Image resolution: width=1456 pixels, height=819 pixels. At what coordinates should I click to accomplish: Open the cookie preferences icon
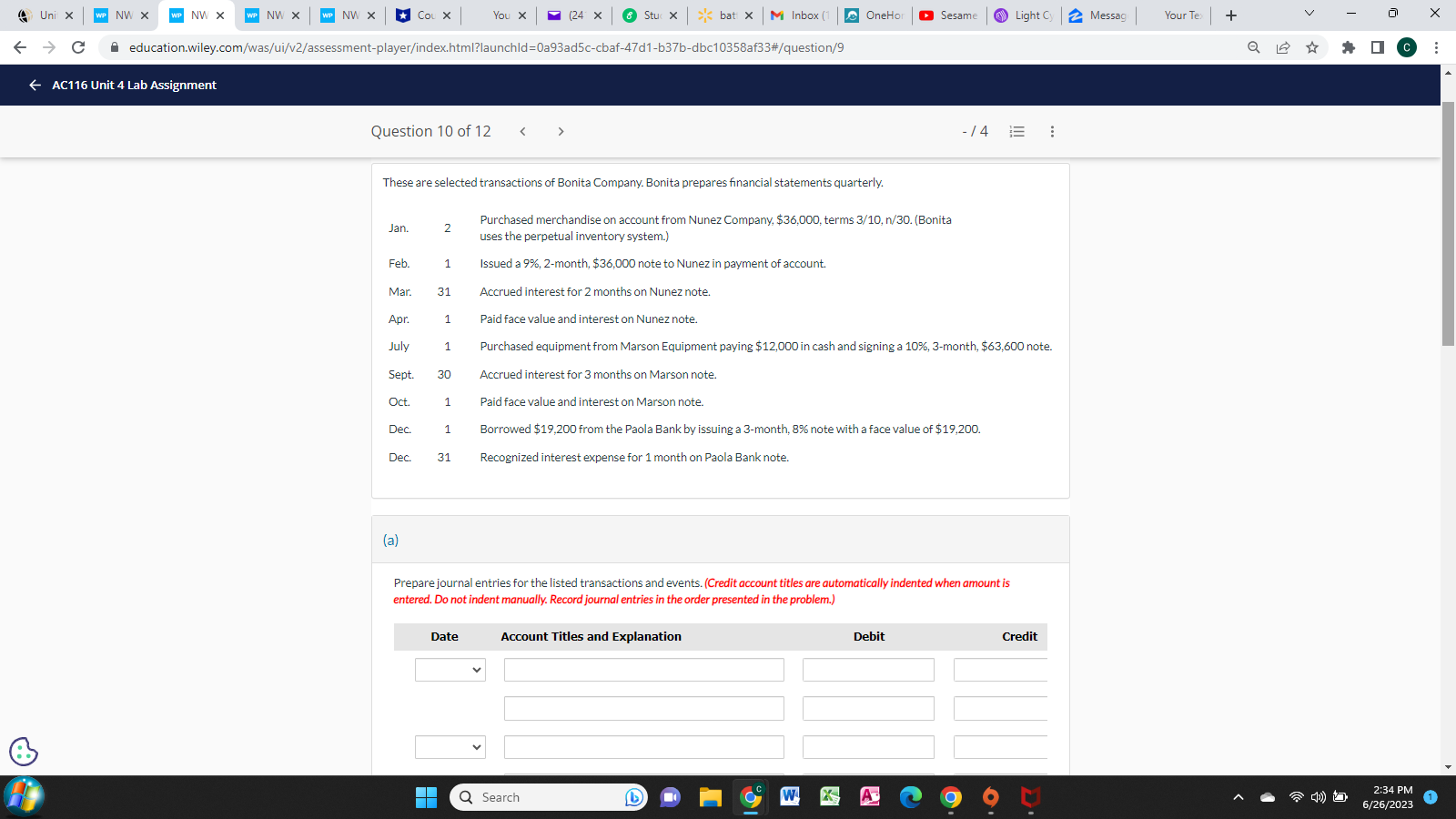(x=24, y=752)
